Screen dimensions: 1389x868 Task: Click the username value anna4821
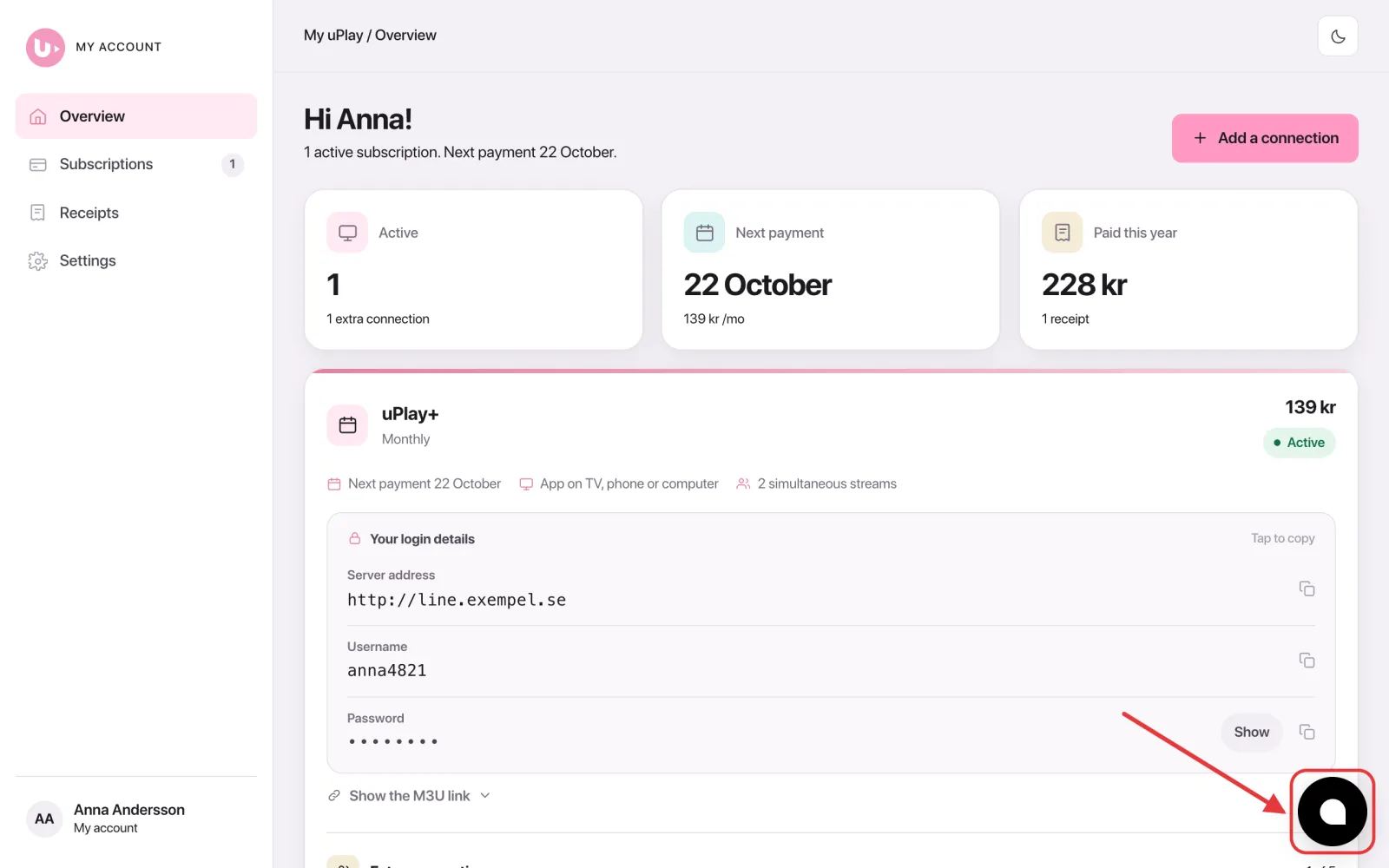[x=387, y=670]
